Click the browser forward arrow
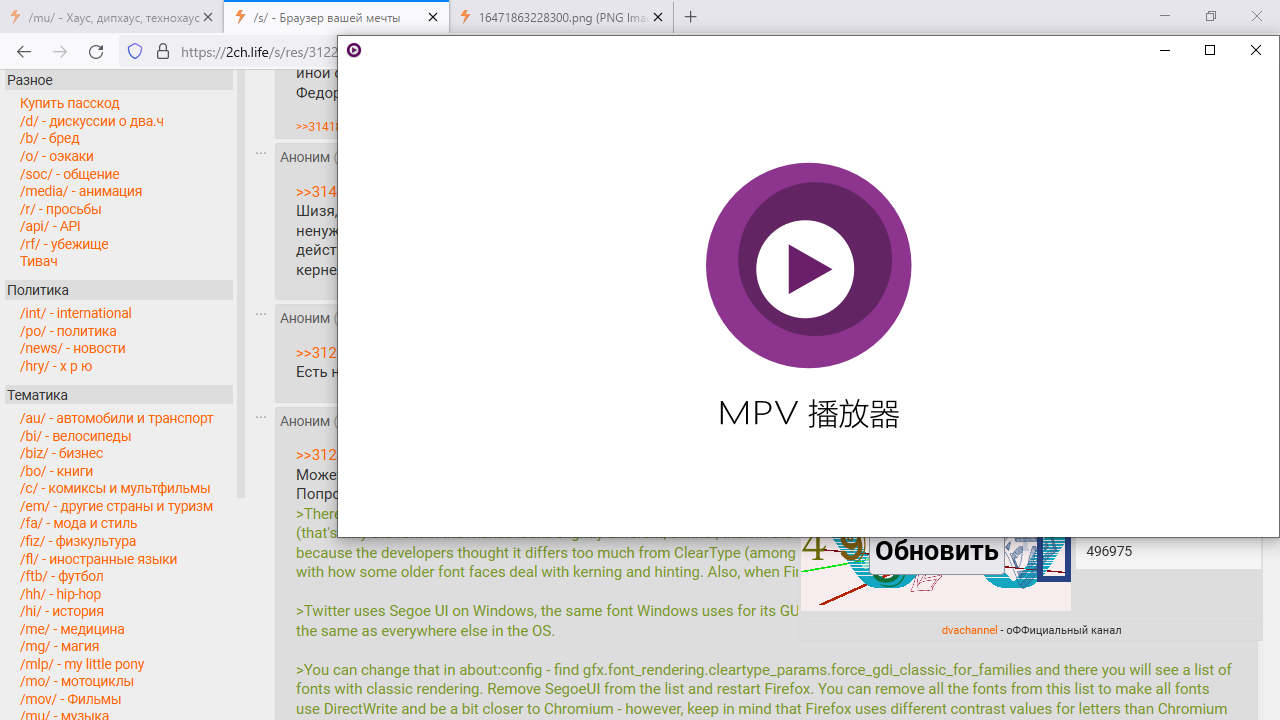 [x=60, y=52]
